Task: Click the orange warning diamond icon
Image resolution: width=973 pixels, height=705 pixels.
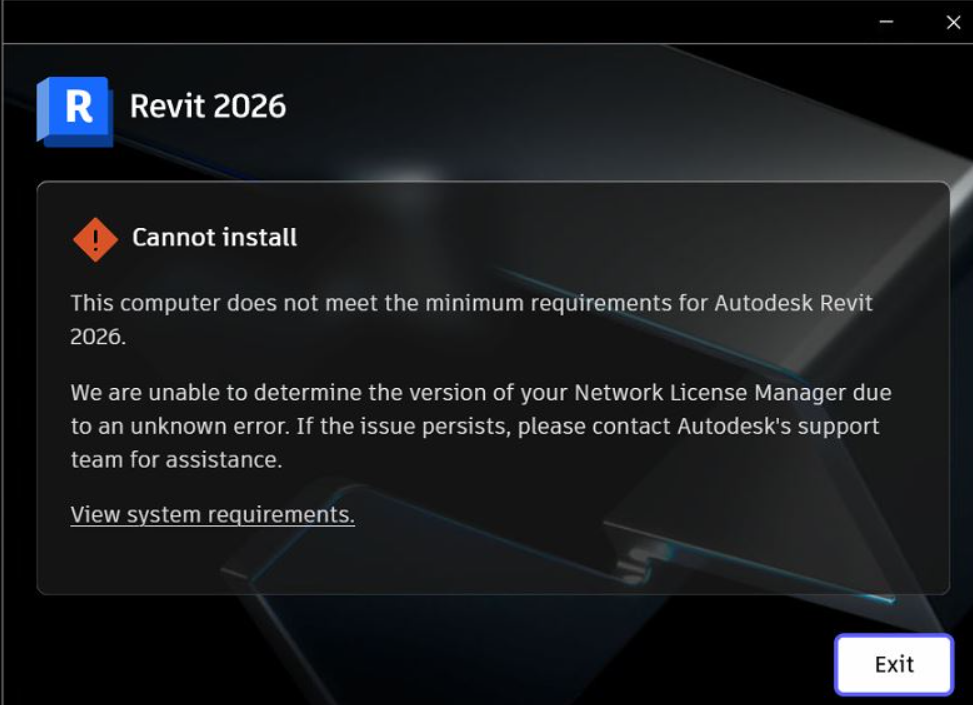Action: coord(95,240)
